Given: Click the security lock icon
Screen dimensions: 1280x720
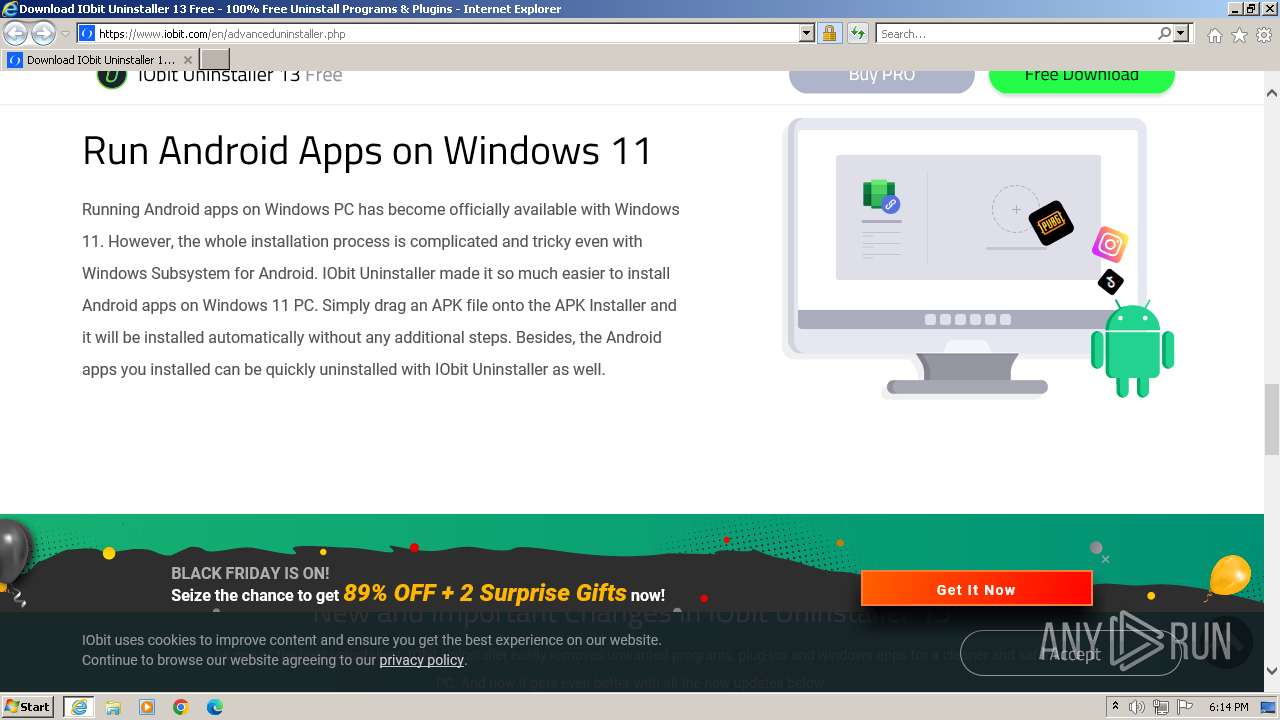Looking at the screenshot, I should pos(829,34).
